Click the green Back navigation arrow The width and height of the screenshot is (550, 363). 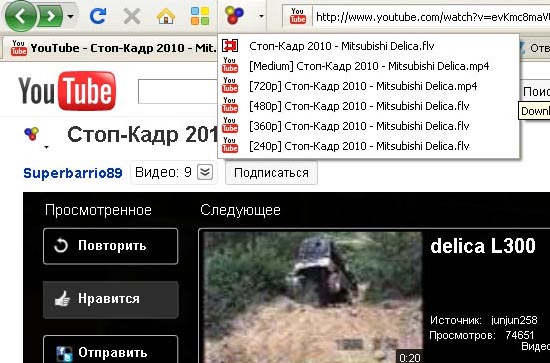click(20, 16)
